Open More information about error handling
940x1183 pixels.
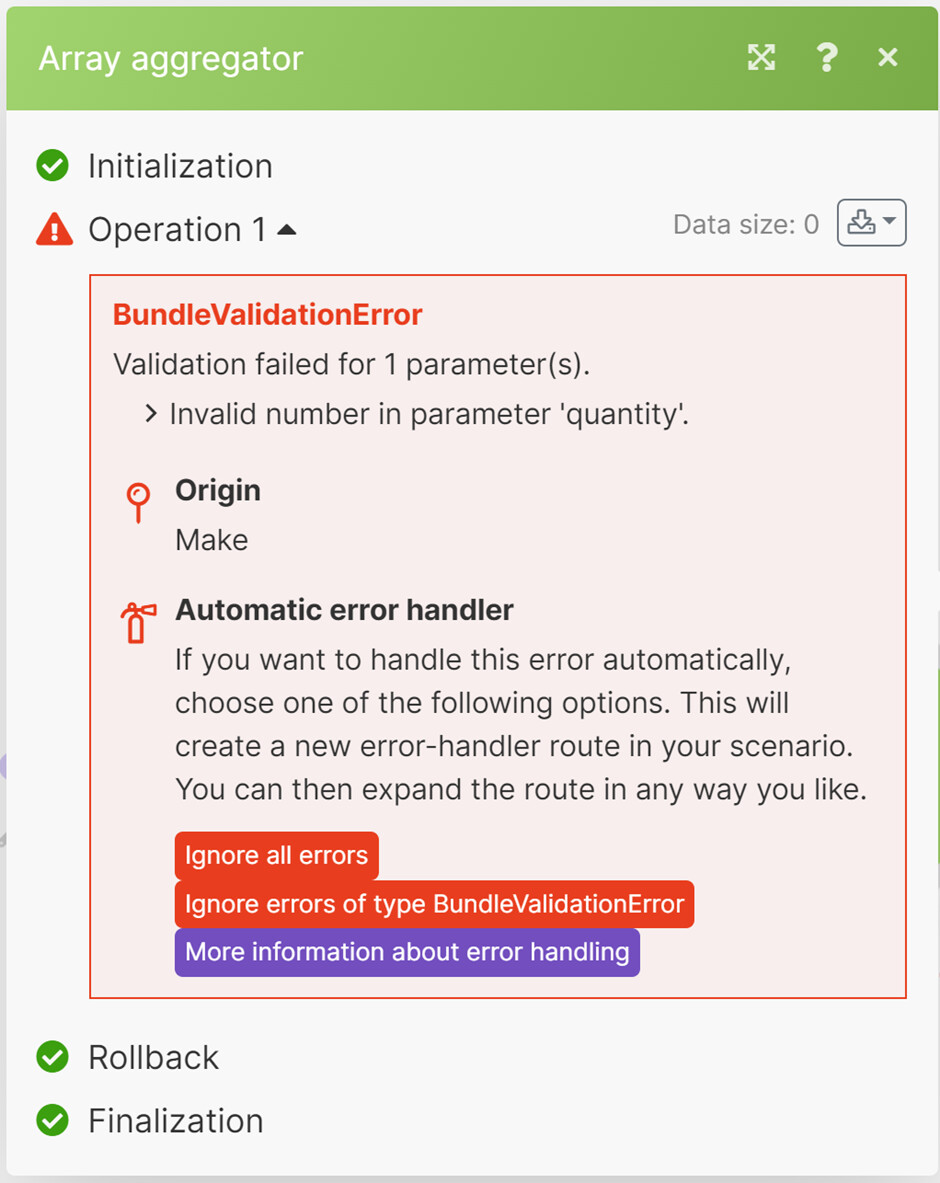[407, 952]
